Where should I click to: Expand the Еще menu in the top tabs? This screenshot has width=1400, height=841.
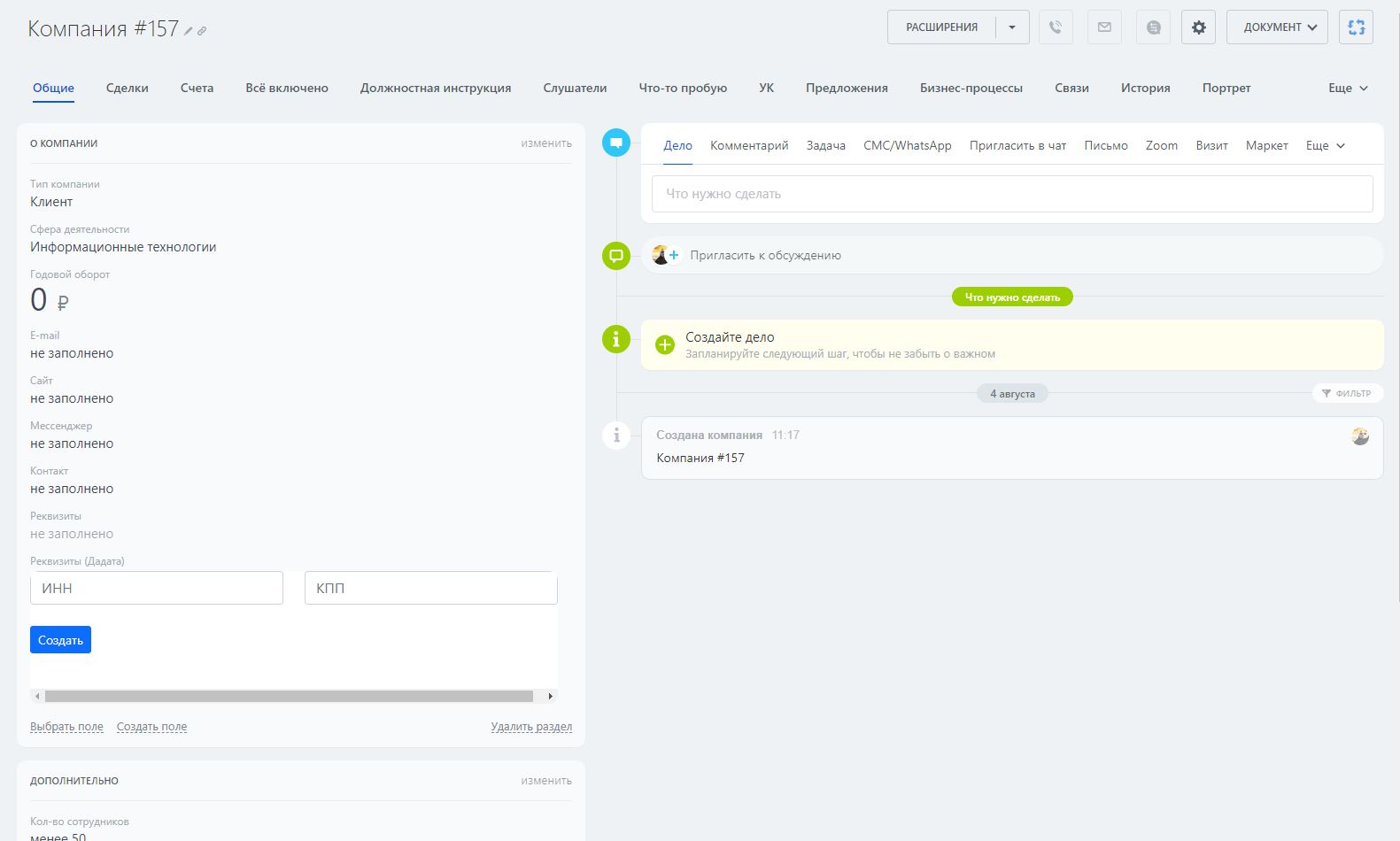coord(1348,88)
